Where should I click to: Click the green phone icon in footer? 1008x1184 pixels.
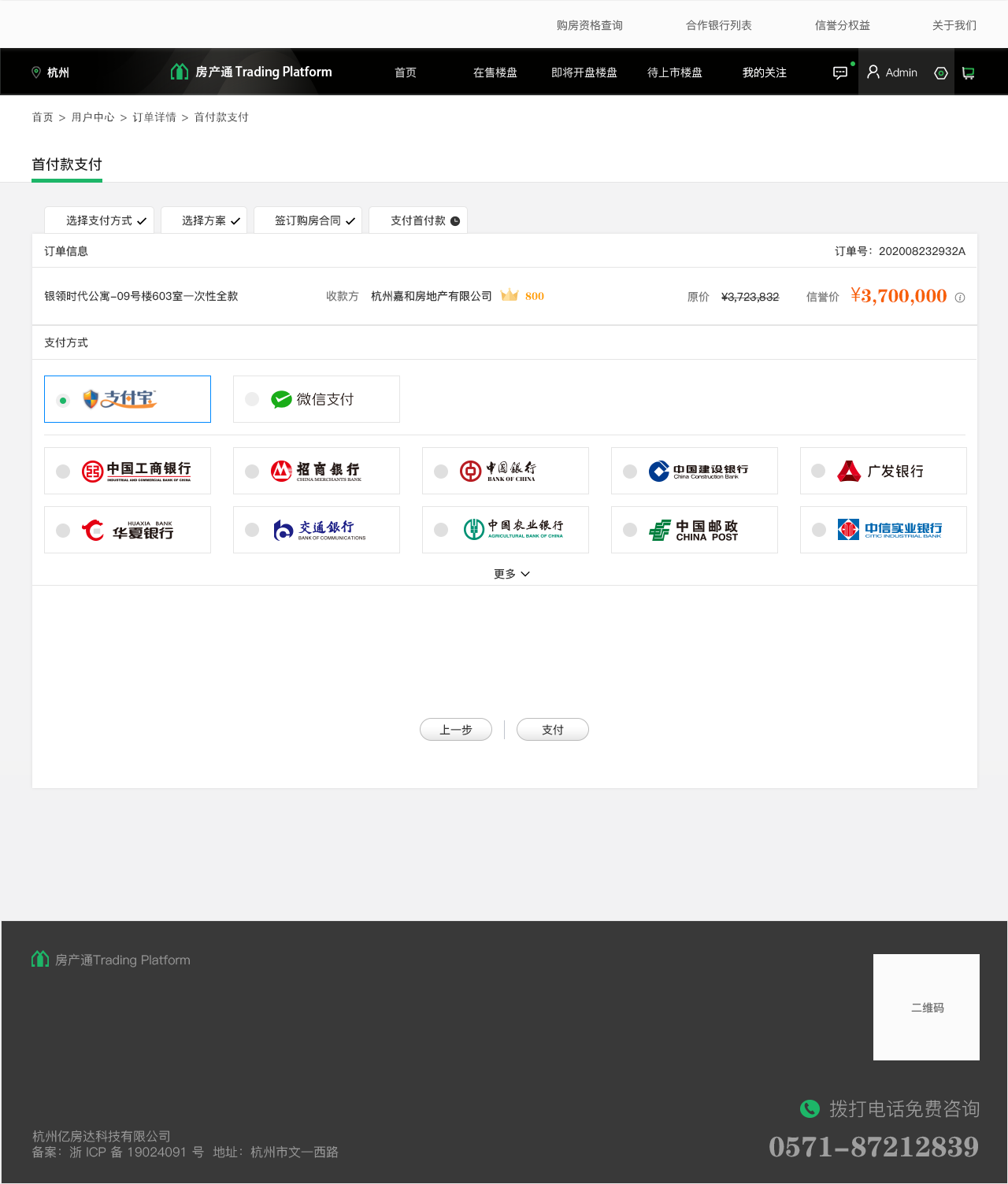(x=810, y=1108)
